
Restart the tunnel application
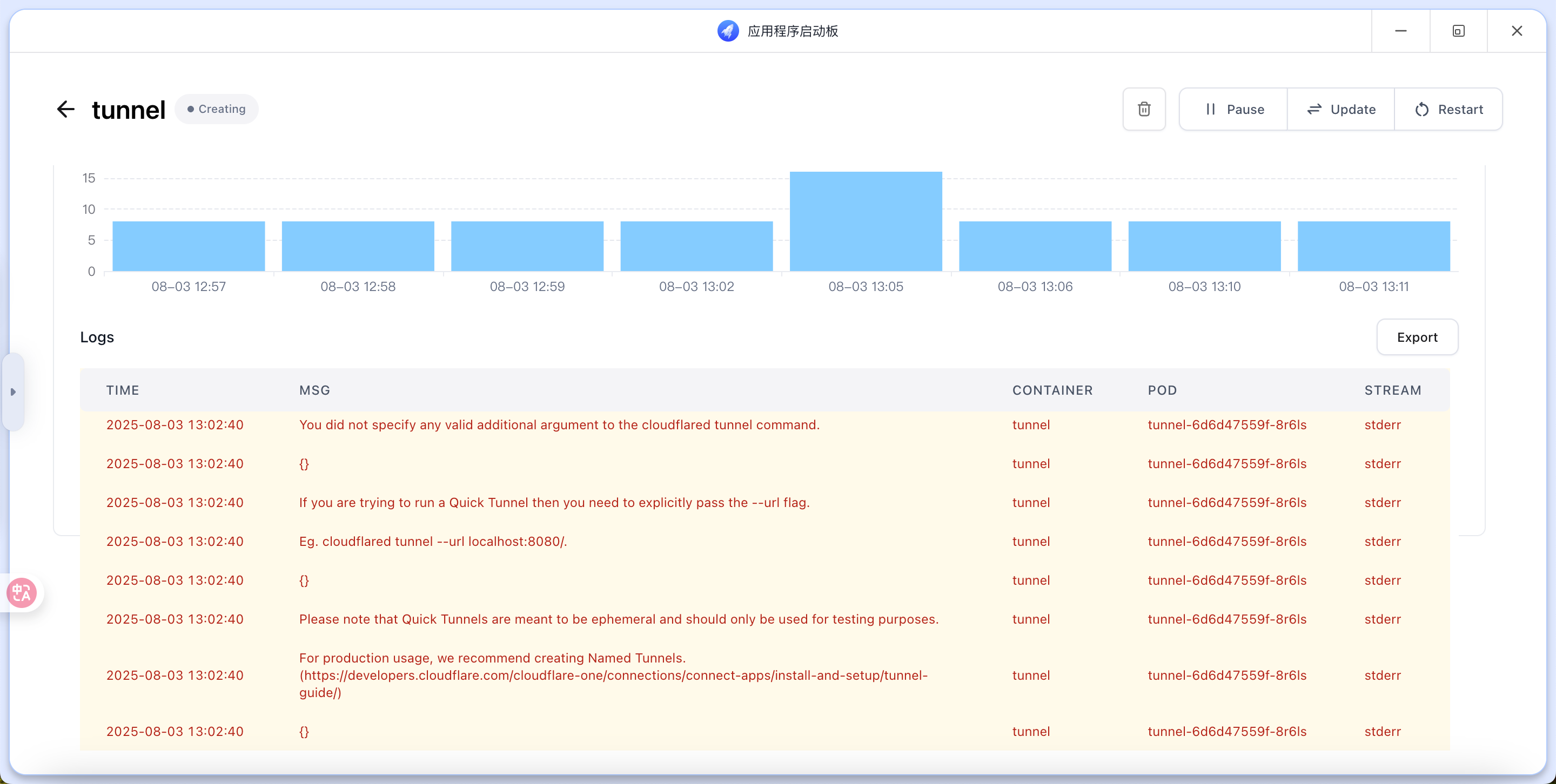pos(1448,109)
